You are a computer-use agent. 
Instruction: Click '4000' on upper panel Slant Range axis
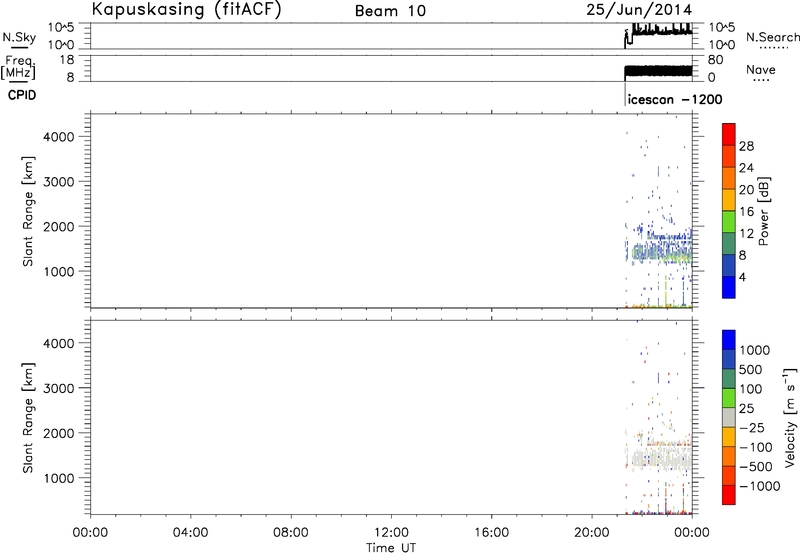click(59, 137)
